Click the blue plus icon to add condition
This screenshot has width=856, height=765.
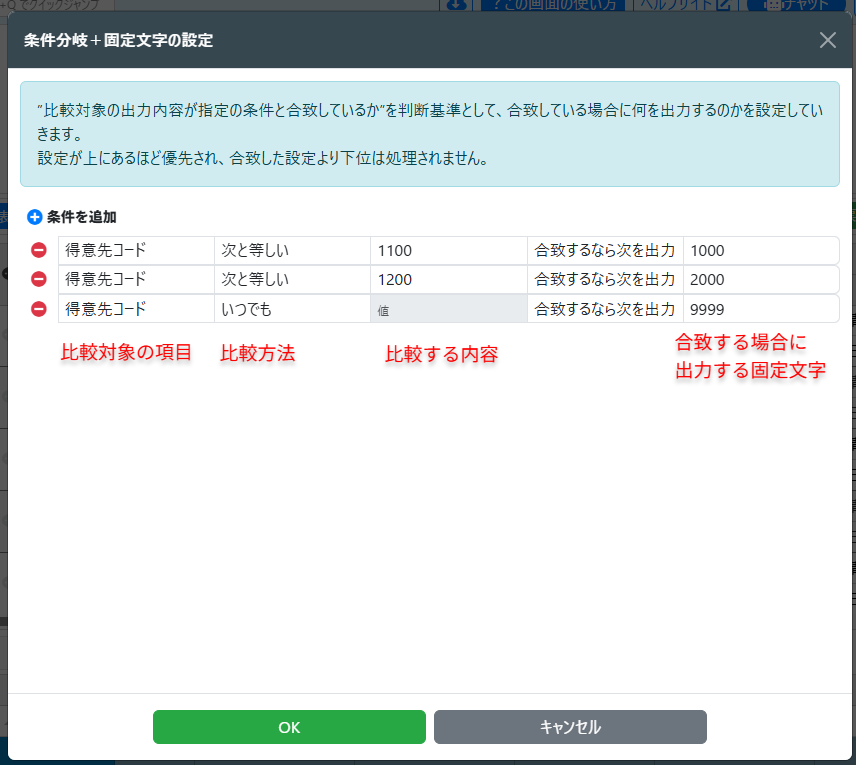tap(35, 216)
